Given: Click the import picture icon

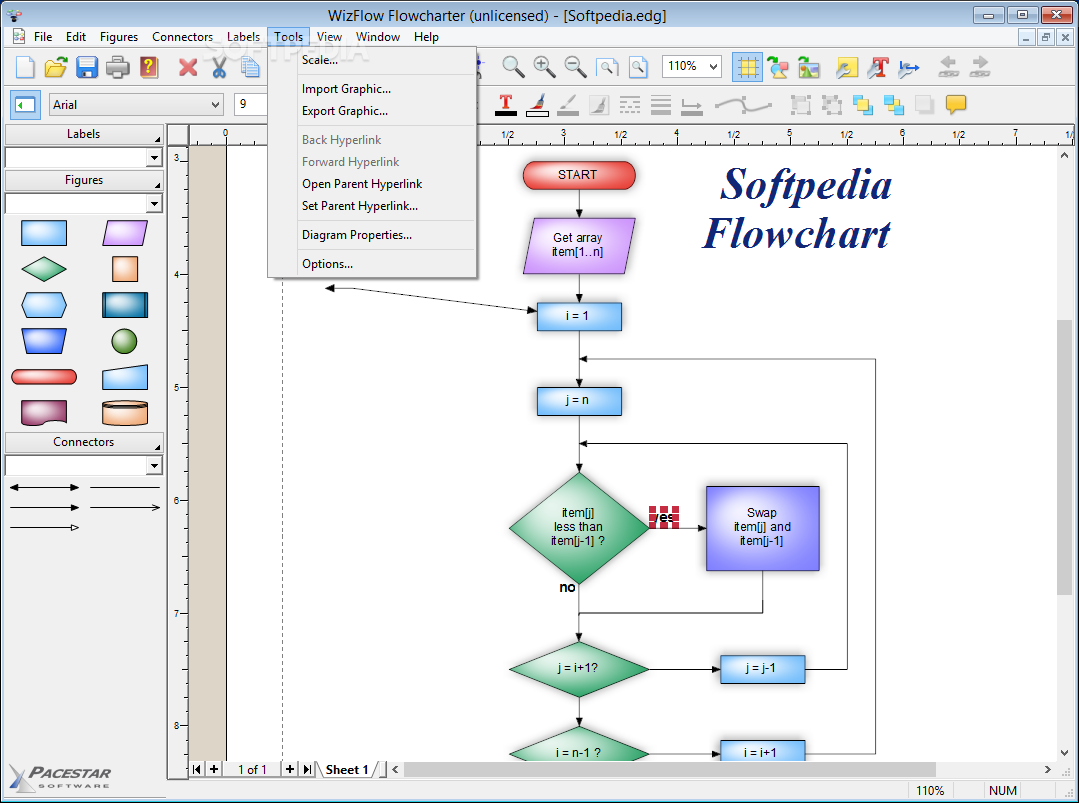Looking at the screenshot, I should (809, 67).
